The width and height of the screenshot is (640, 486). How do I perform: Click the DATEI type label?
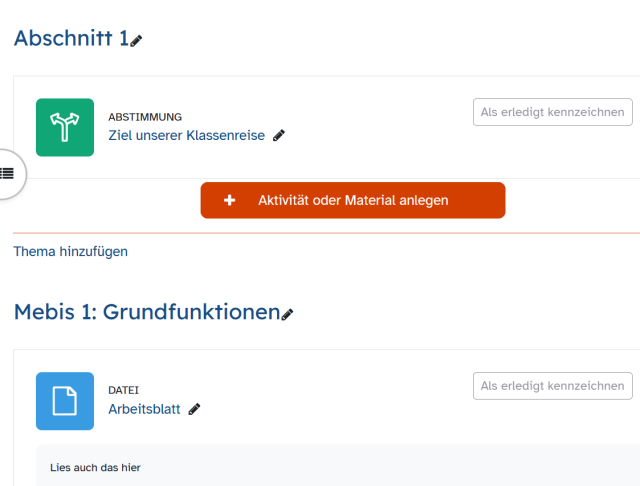[x=124, y=390]
